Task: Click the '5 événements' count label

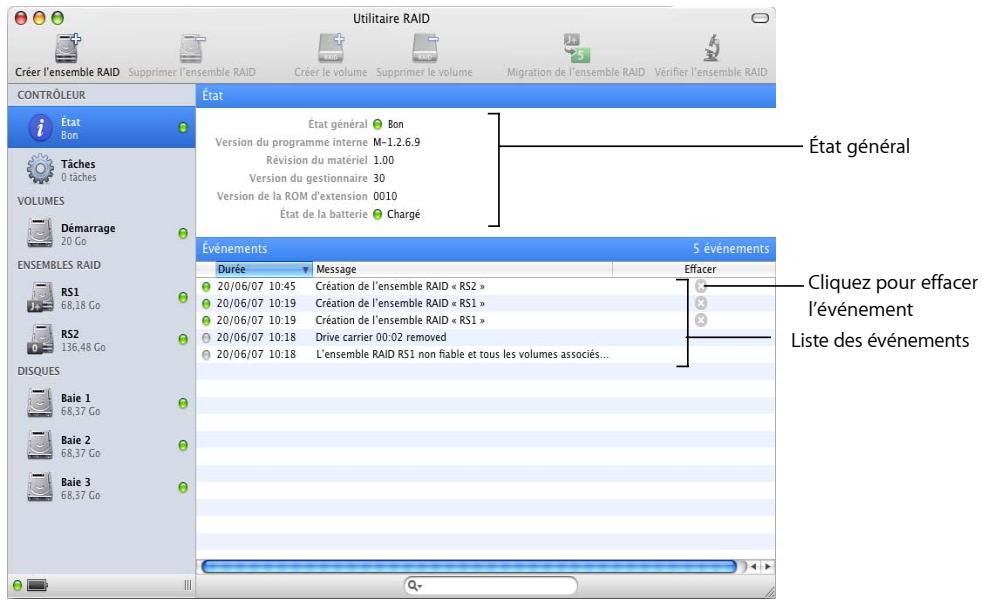Action: click(x=731, y=249)
